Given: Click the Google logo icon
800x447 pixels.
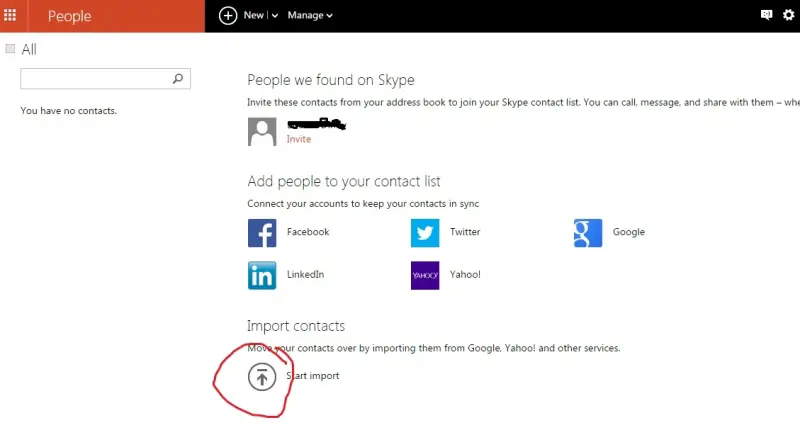Looking at the screenshot, I should (x=588, y=233).
